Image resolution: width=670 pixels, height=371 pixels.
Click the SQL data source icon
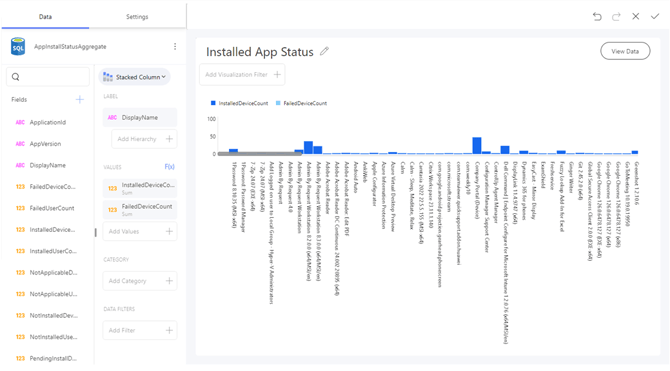18,47
